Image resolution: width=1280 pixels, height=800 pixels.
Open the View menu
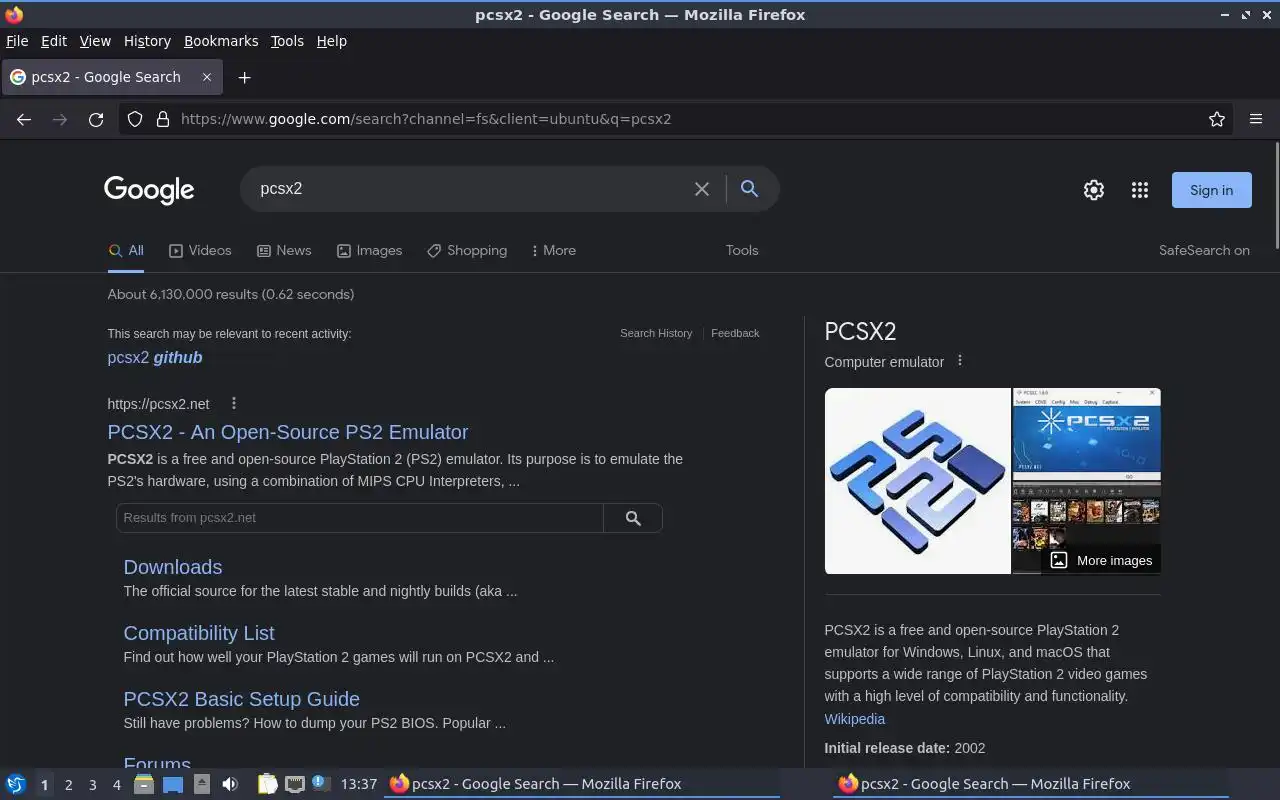pos(95,41)
